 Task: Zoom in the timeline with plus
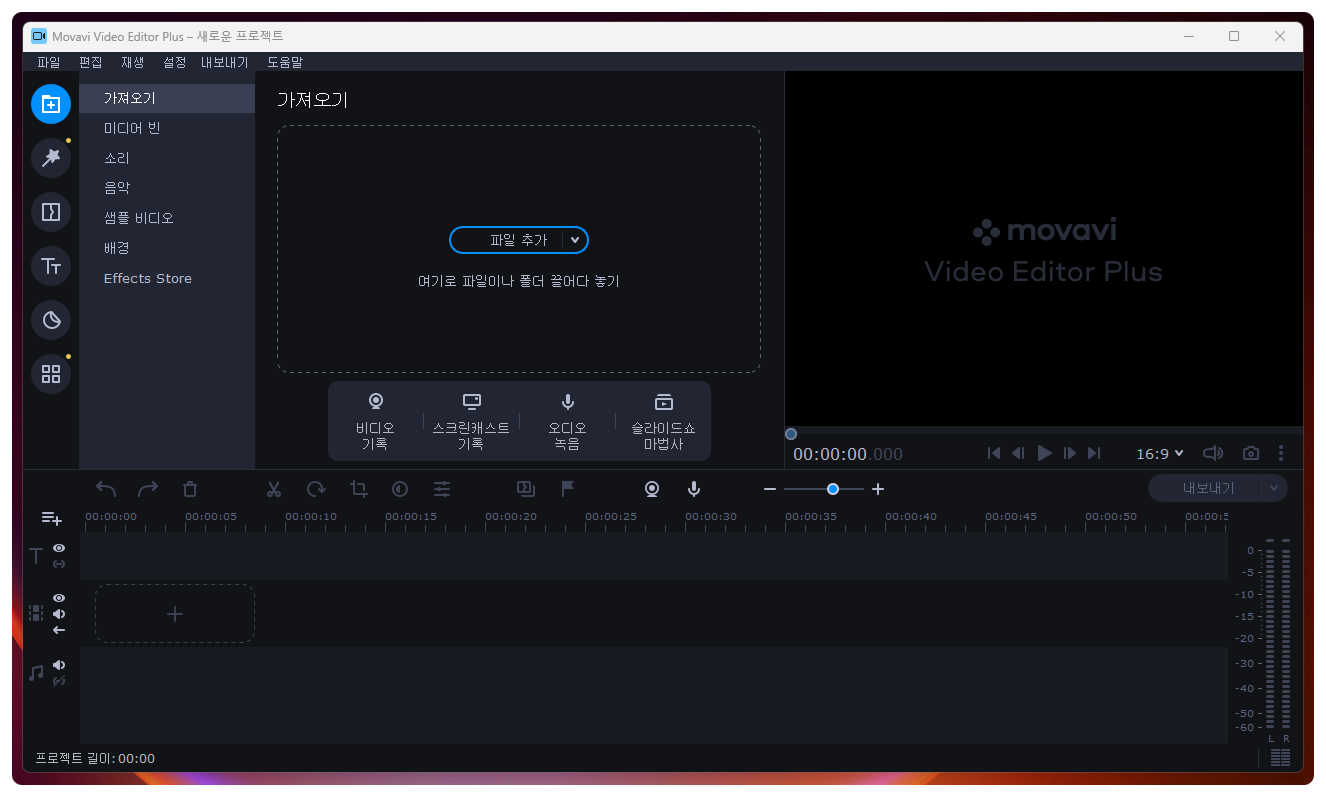click(878, 489)
